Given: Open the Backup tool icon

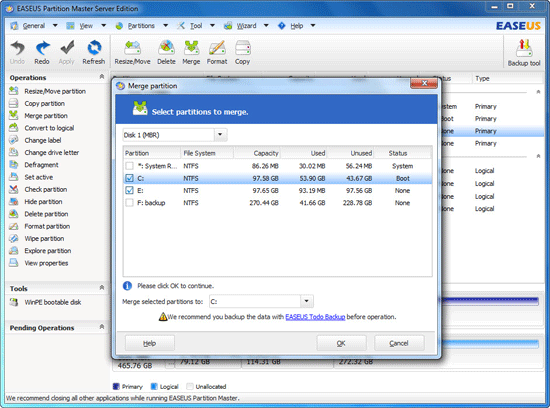Looking at the screenshot, I should 524,48.
